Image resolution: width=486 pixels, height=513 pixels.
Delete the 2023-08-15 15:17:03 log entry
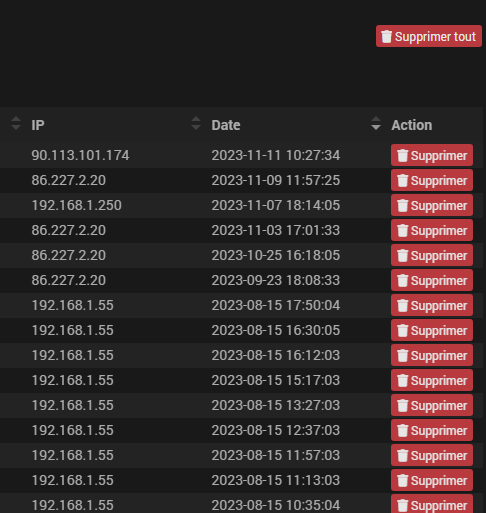pyautogui.click(x=432, y=380)
